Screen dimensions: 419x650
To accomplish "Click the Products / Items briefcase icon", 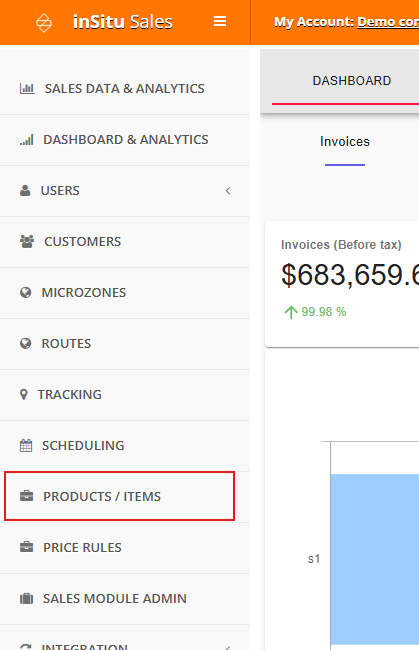I will 27,496.
